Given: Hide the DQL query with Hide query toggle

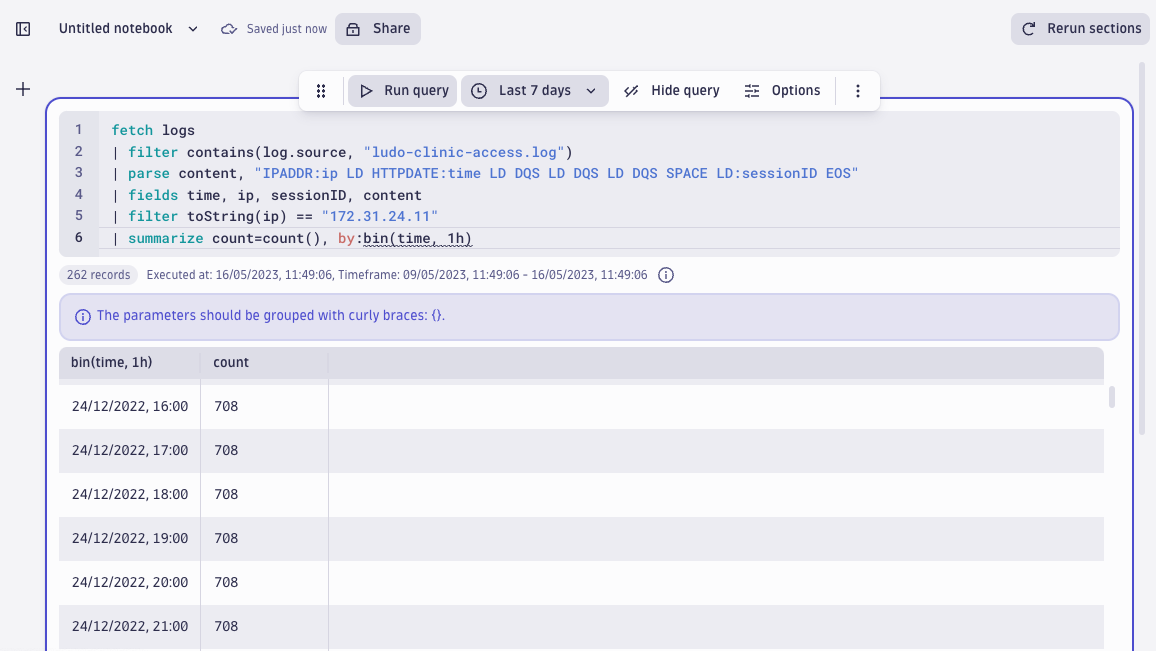Looking at the screenshot, I should [x=671, y=90].
